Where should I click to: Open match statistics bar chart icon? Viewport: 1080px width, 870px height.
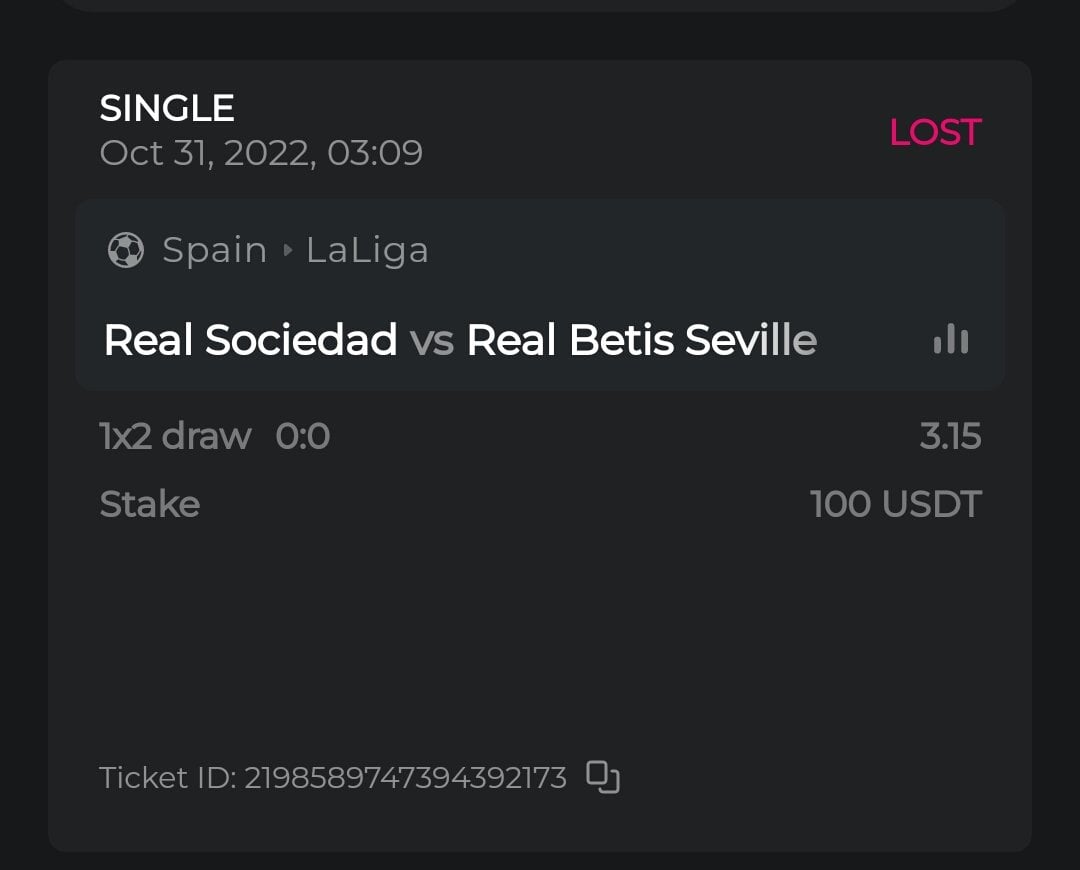pos(950,340)
